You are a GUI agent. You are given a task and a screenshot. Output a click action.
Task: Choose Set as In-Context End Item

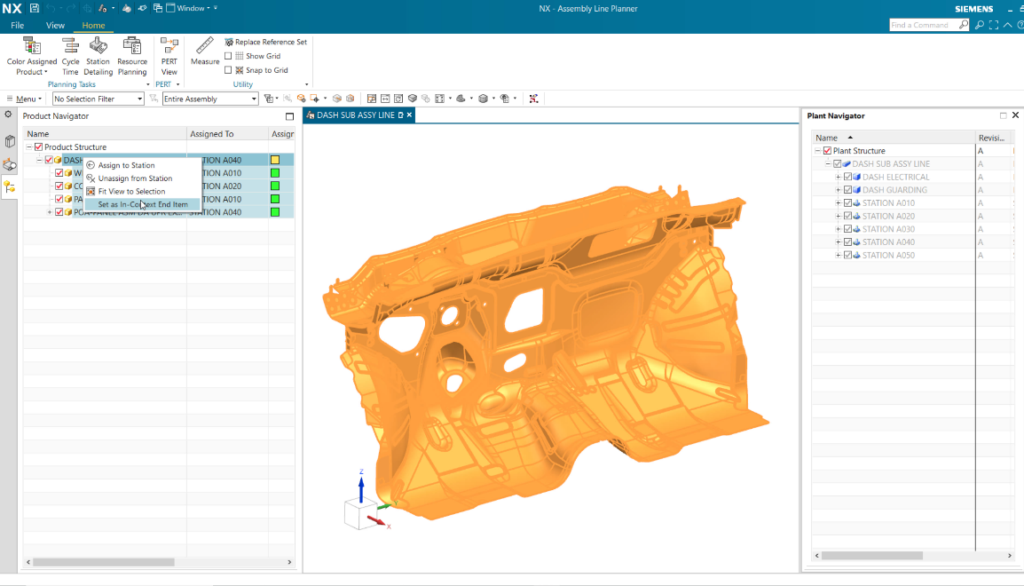click(x=142, y=204)
